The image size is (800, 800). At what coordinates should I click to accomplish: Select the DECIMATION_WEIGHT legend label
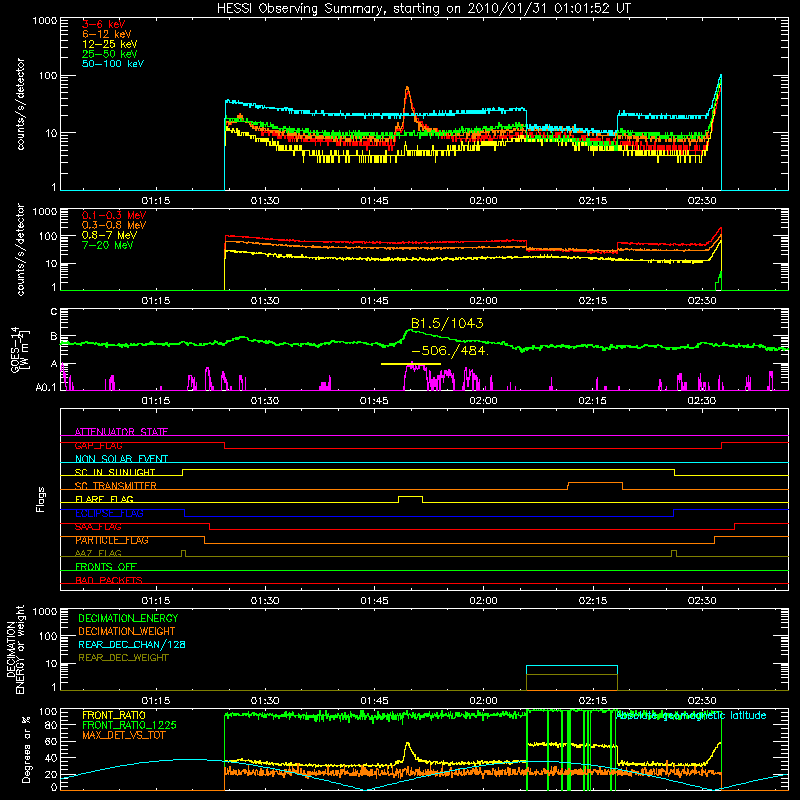tap(127, 631)
